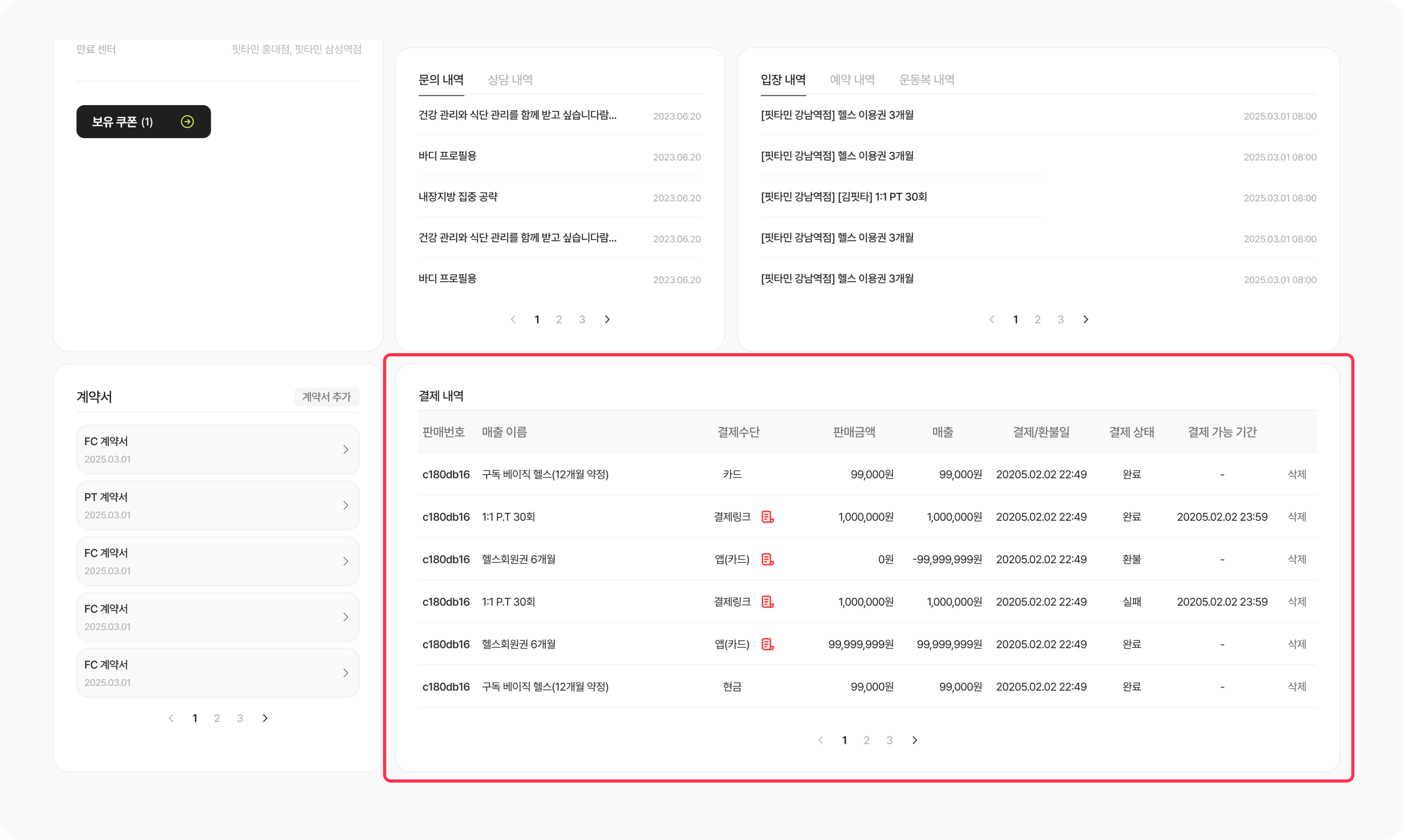Go to next page of 계약서 list
The image size is (1404, 840).
click(x=265, y=718)
